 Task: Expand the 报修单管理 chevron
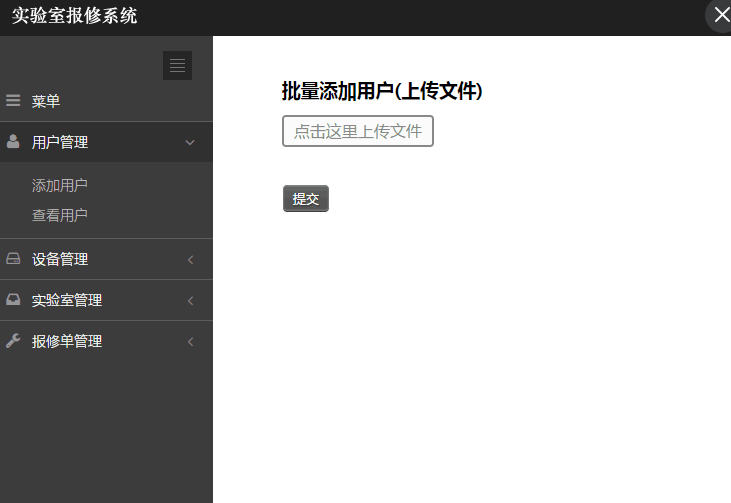tap(190, 342)
